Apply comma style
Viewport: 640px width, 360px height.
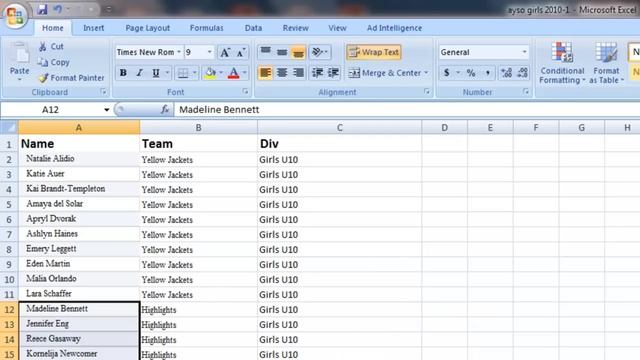[x=487, y=73]
